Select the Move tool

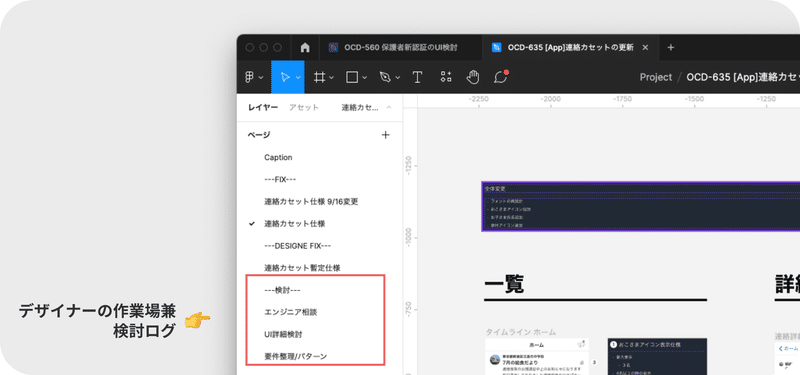click(x=285, y=77)
